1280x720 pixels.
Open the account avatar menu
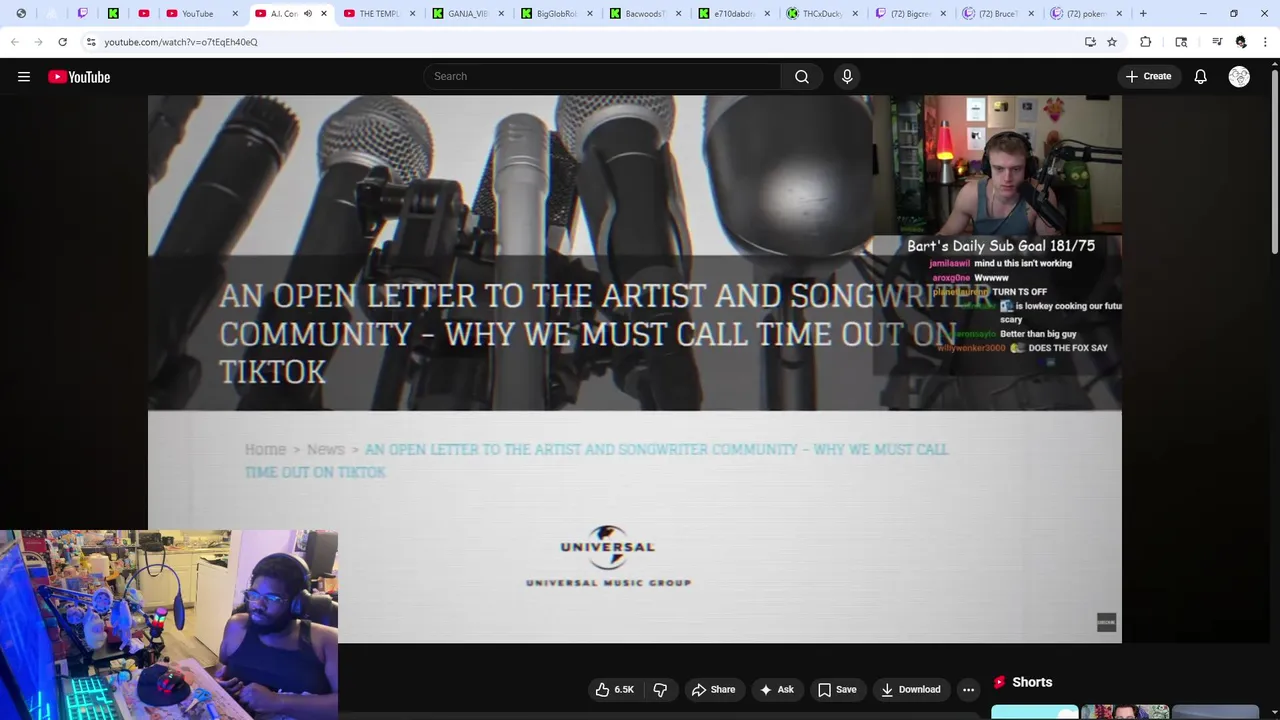[1239, 77]
